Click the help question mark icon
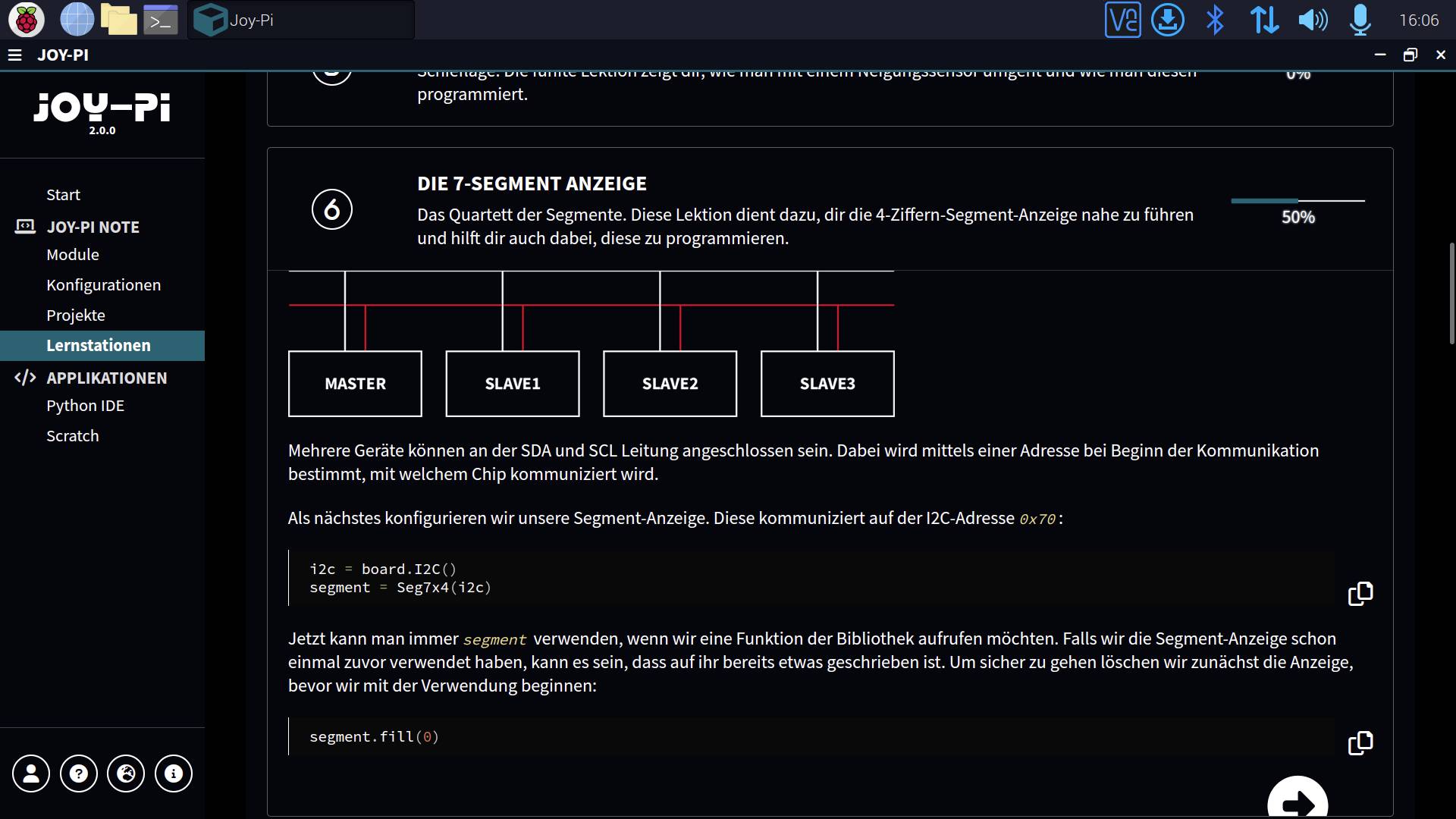 pos(79,773)
